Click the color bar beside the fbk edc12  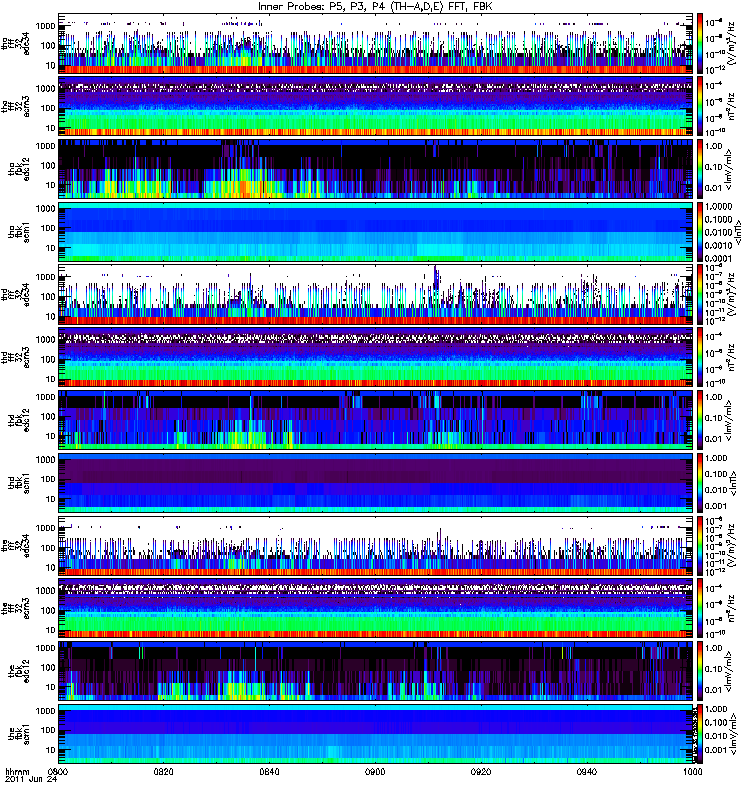pyautogui.click(x=700, y=671)
